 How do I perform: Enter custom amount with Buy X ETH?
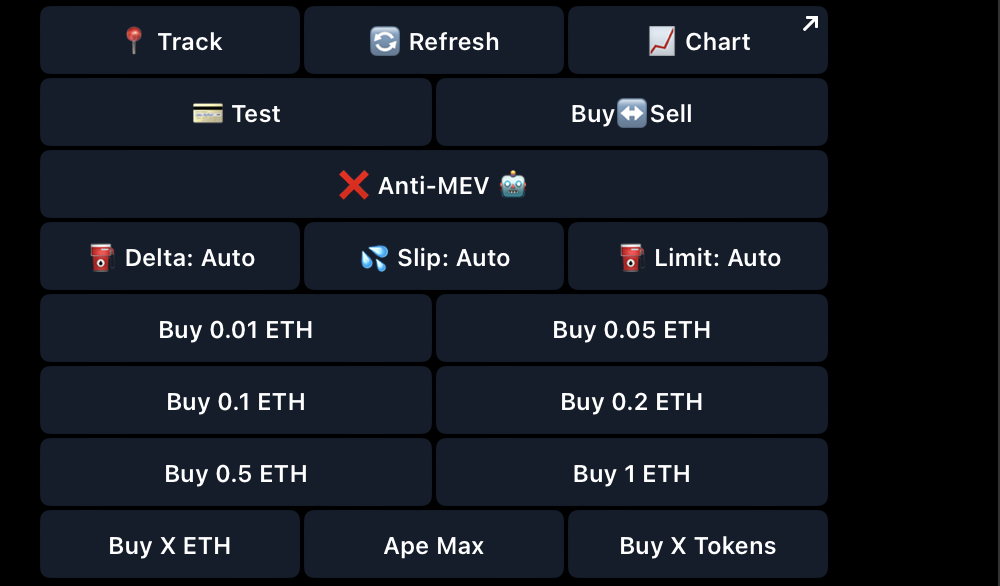[170, 545]
